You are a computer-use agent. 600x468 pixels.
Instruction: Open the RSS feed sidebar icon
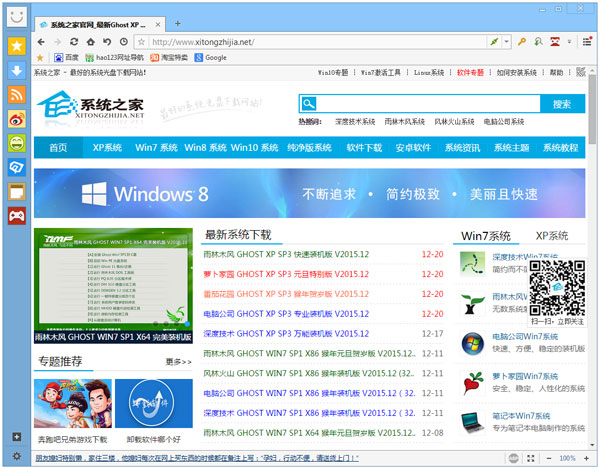point(17,95)
